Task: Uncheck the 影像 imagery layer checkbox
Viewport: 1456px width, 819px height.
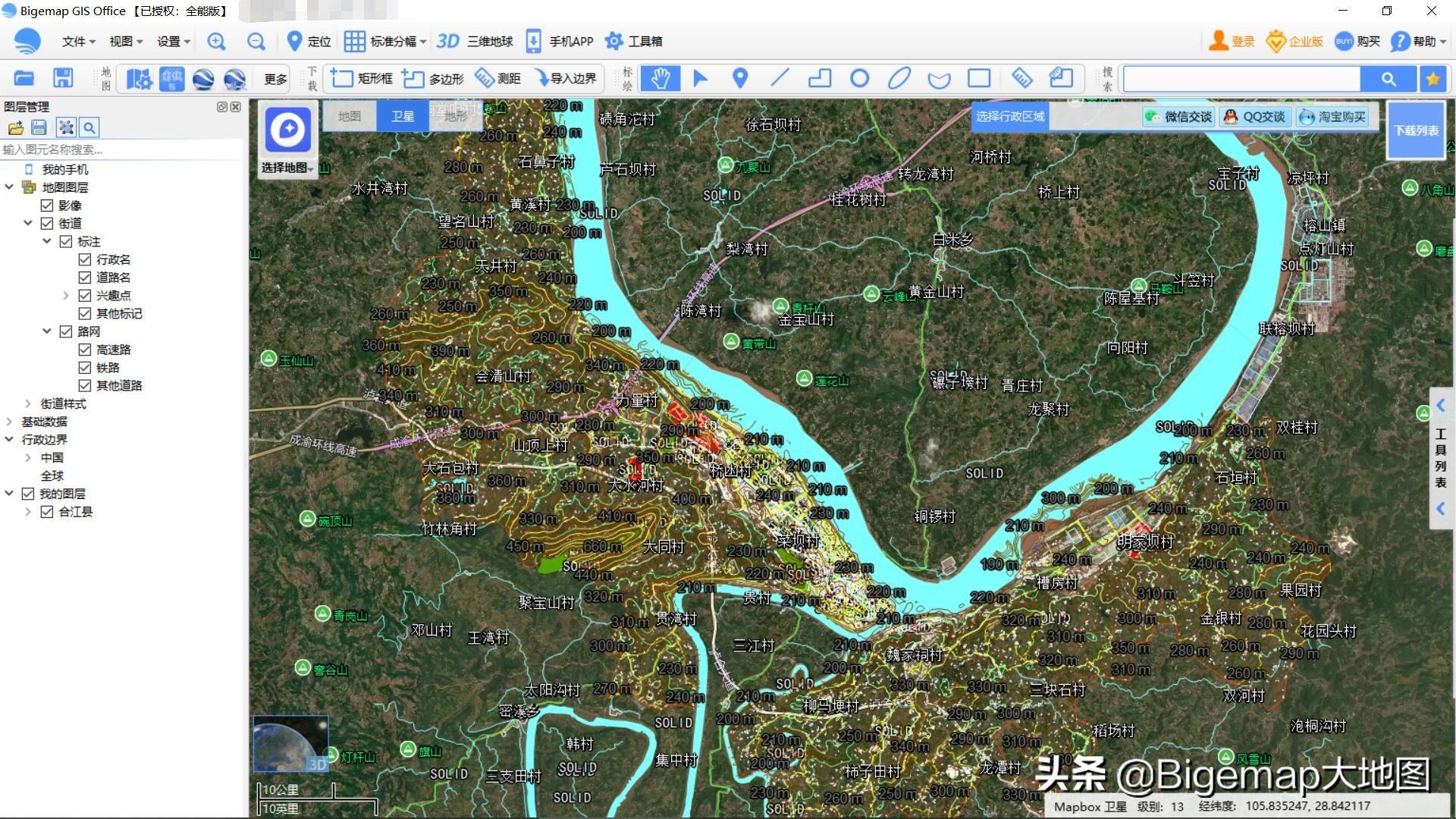Action: click(47, 206)
